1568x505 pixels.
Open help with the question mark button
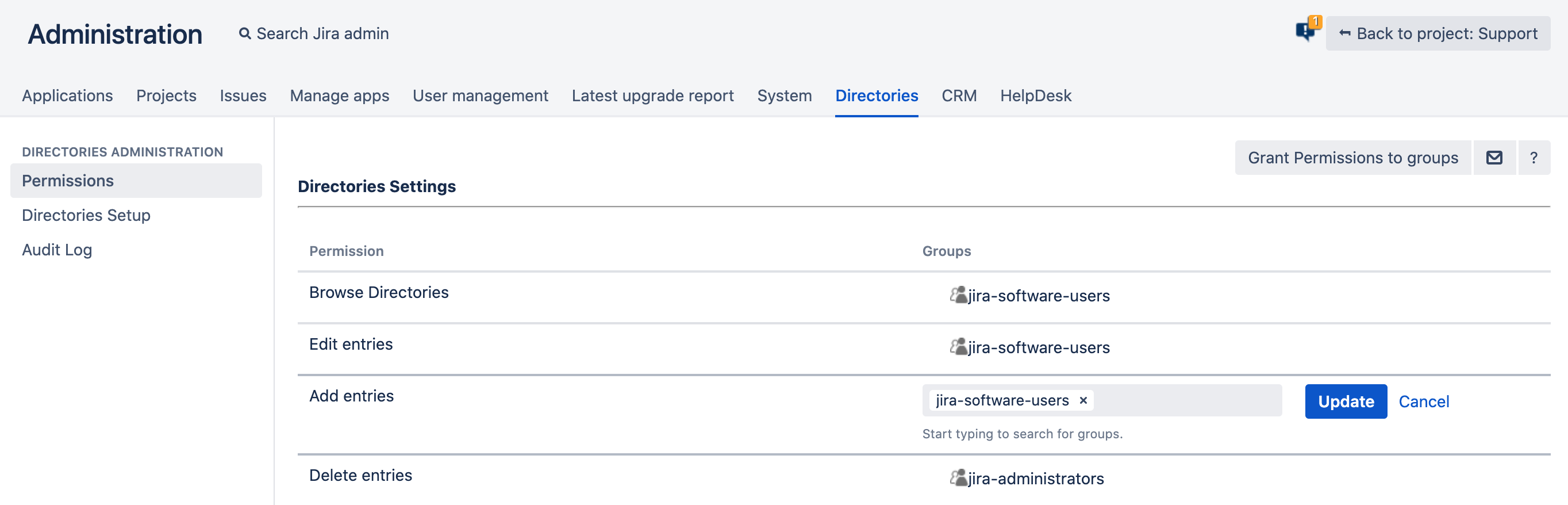(x=1534, y=158)
